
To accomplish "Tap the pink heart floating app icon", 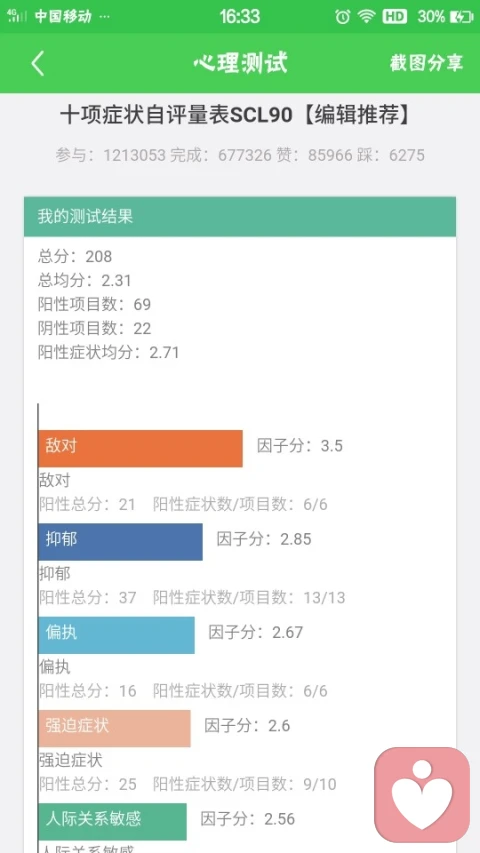I will (x=422, y=795).
